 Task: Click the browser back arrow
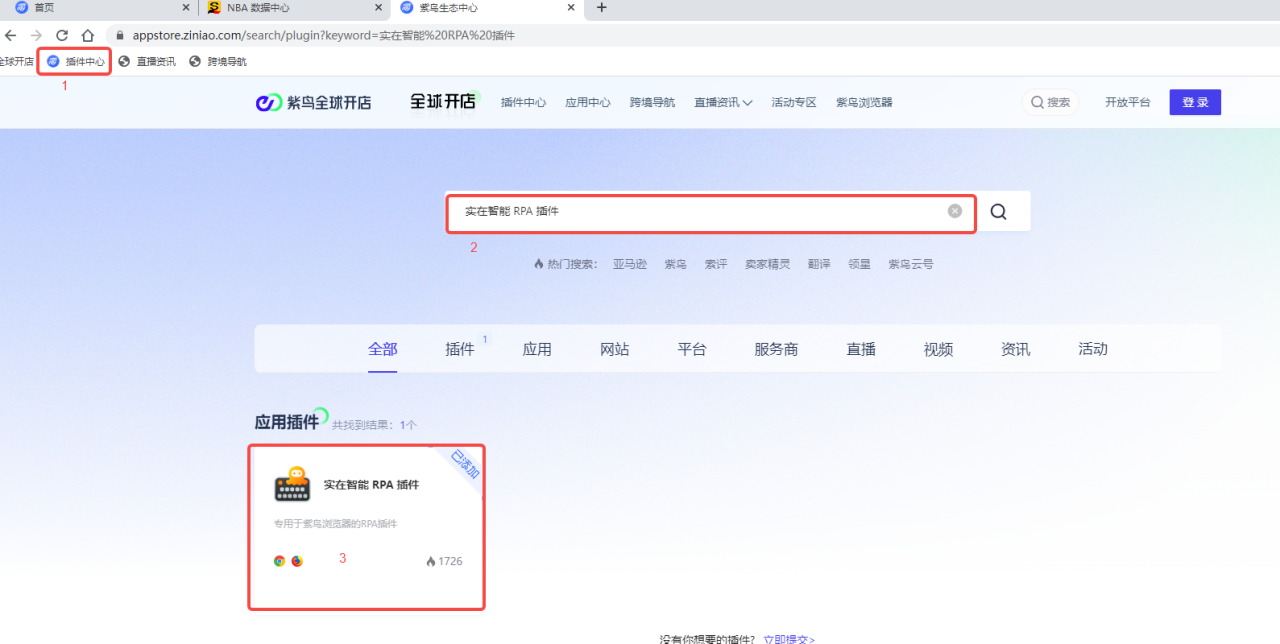pyautogui.click(x=10, y=35)
